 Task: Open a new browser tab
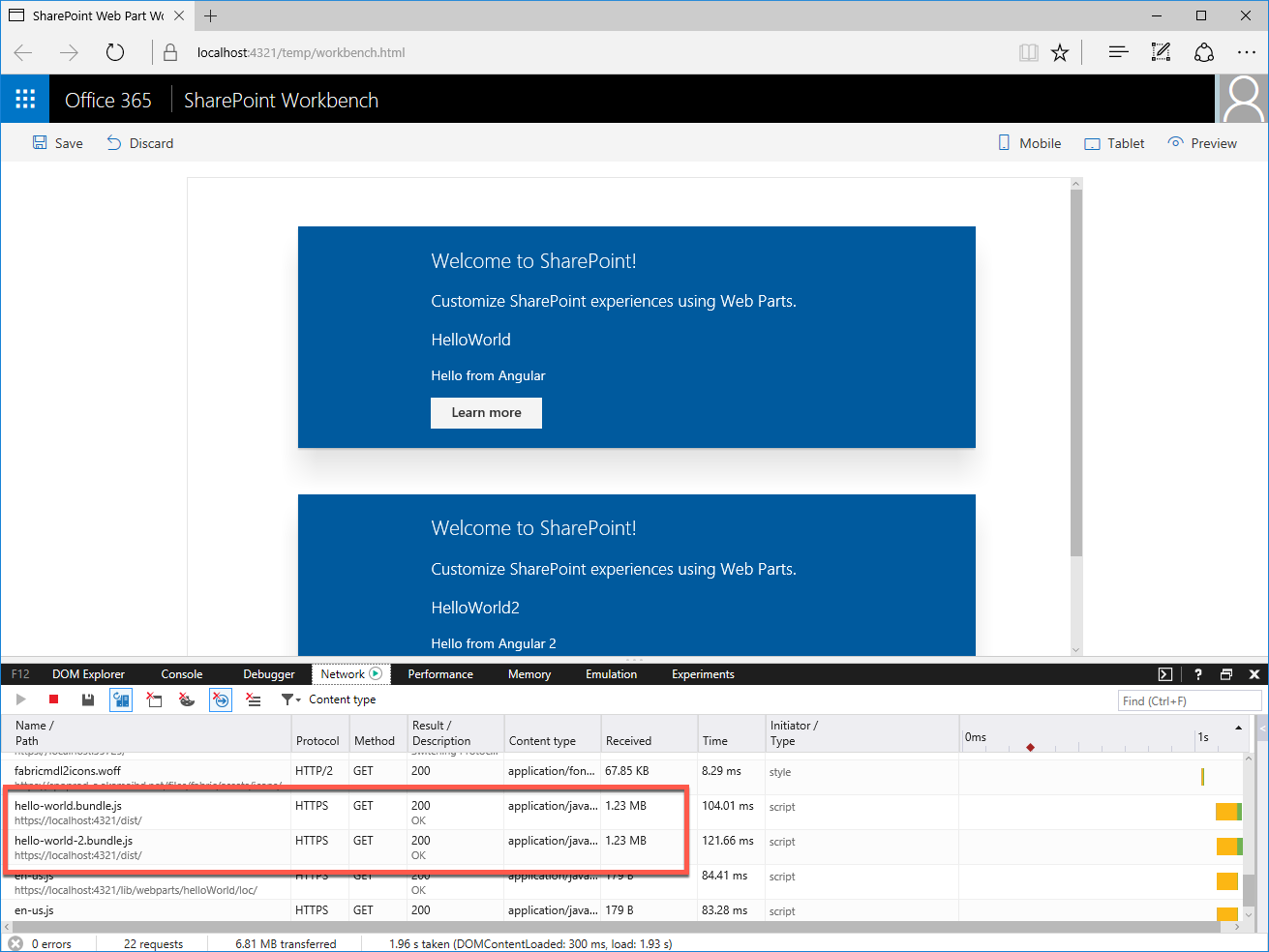click(211, 15)
